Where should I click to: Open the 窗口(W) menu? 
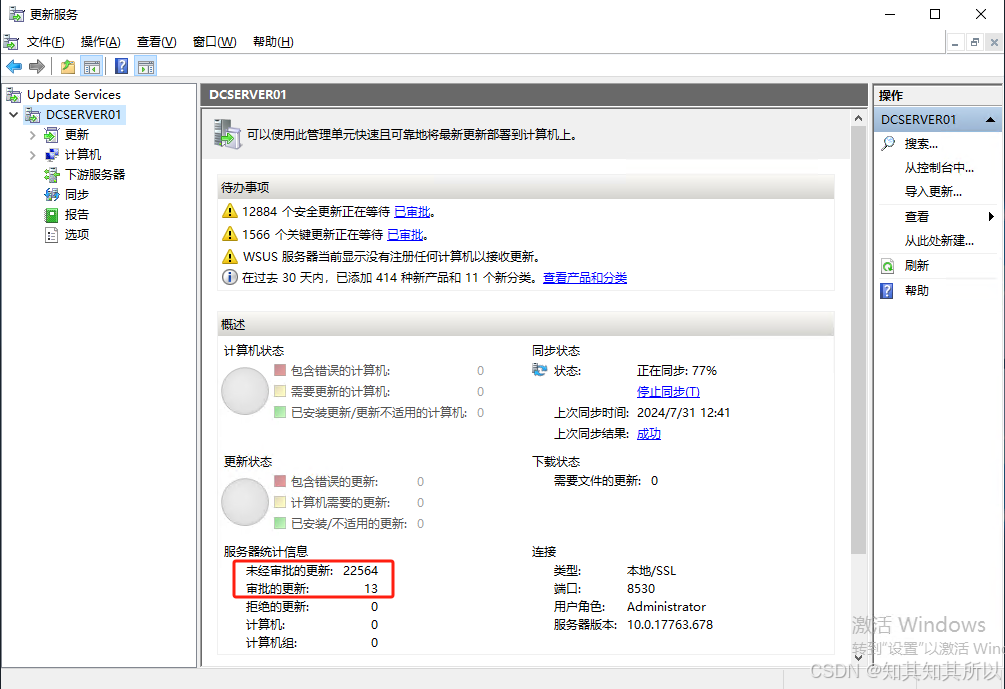click(215, 42)
